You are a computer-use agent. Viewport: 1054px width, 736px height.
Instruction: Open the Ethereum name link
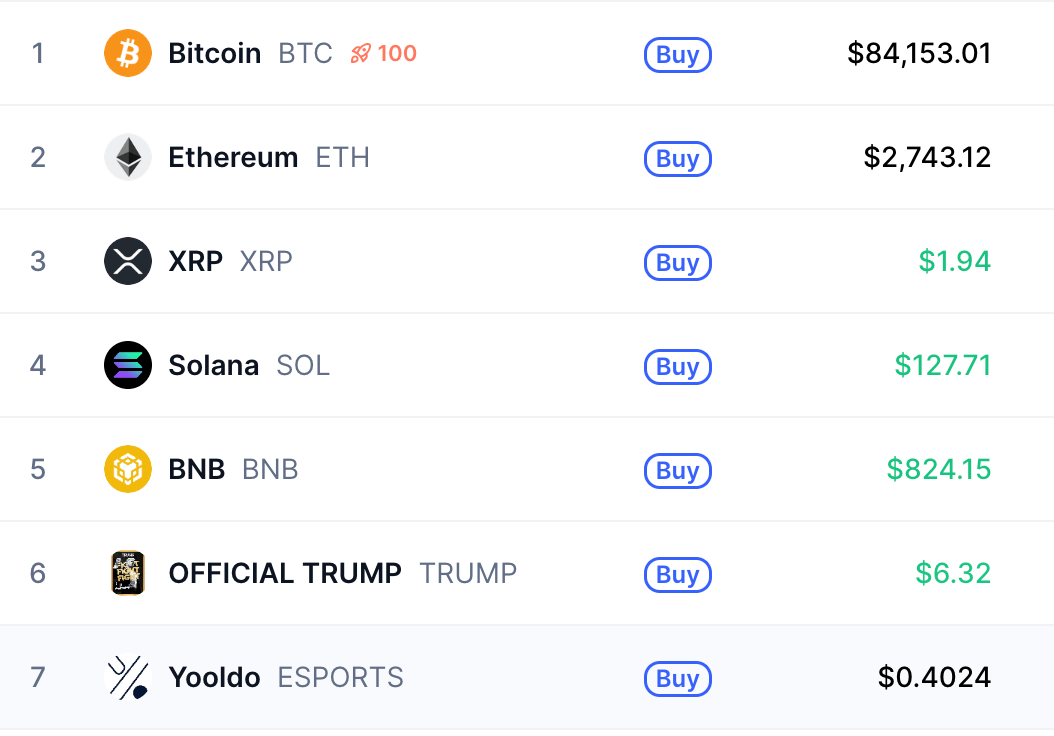coord(233,157)
